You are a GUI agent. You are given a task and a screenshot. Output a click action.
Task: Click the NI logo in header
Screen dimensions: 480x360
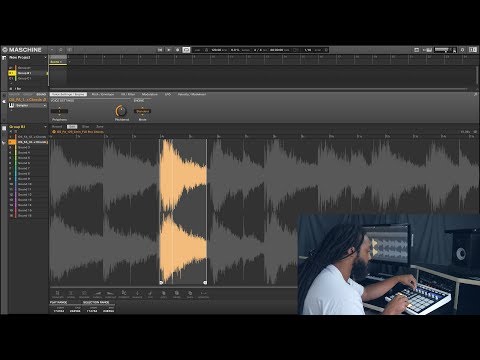(473, 50)
